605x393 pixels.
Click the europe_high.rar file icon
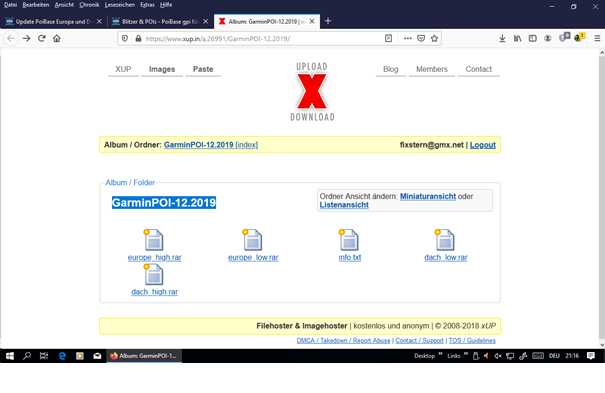click(154, 240)
